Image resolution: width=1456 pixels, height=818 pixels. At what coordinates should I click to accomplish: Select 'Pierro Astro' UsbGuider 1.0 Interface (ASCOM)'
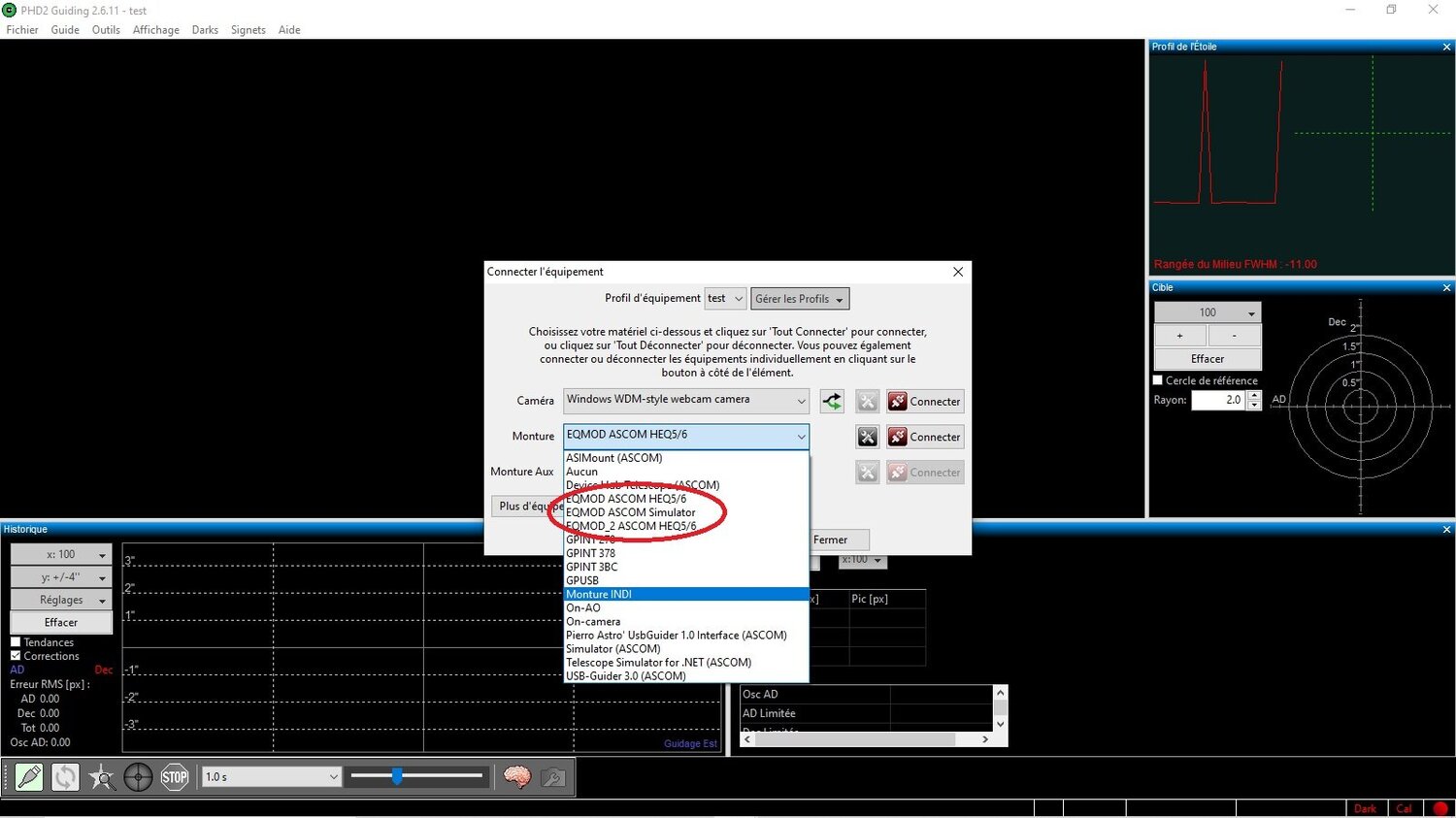click(x=686, y=635)
